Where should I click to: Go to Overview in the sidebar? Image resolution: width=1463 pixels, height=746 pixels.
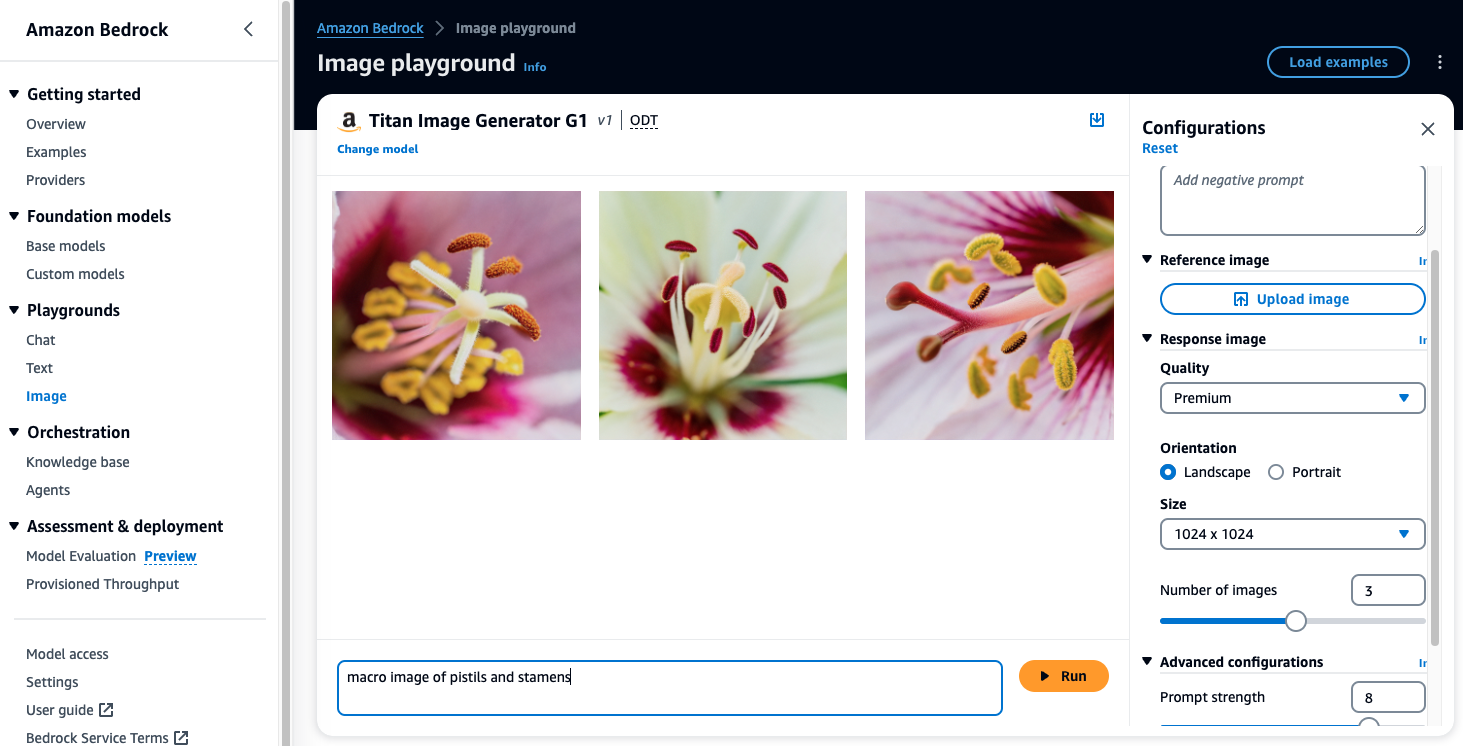coord(56,124)
